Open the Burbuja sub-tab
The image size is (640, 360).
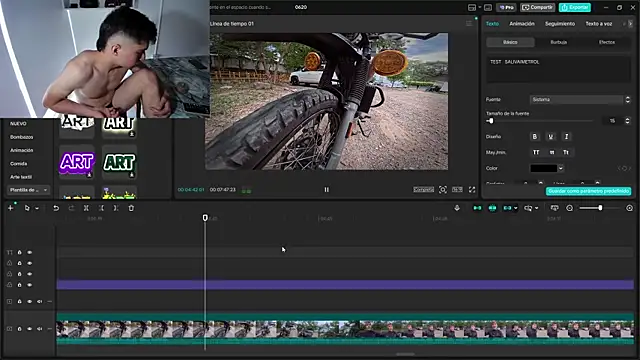click(x=558, y=42)
